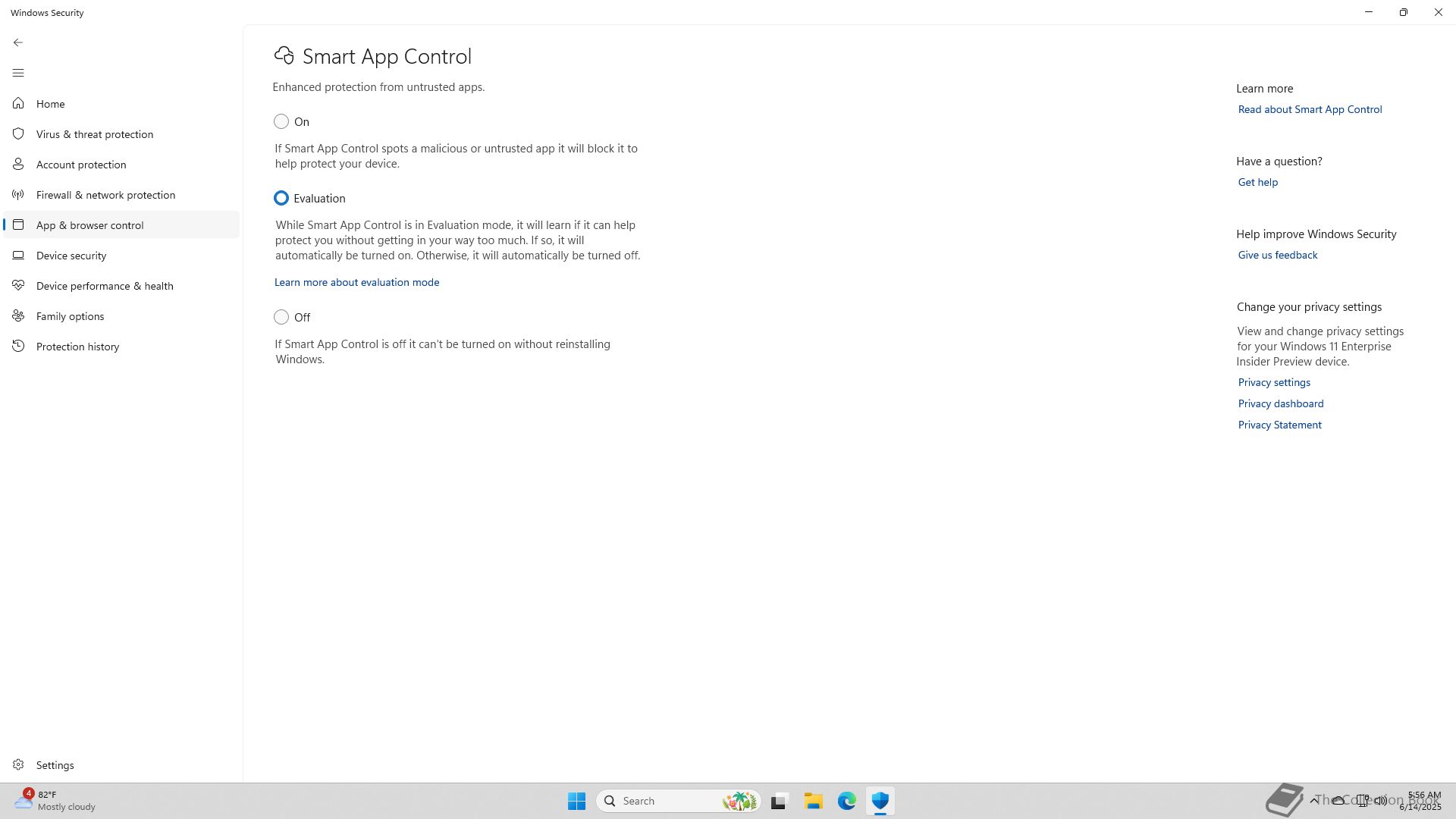Select the Evaluation radio button
Viewport: 1456px width, 819px height.
(x=281, y=198)
